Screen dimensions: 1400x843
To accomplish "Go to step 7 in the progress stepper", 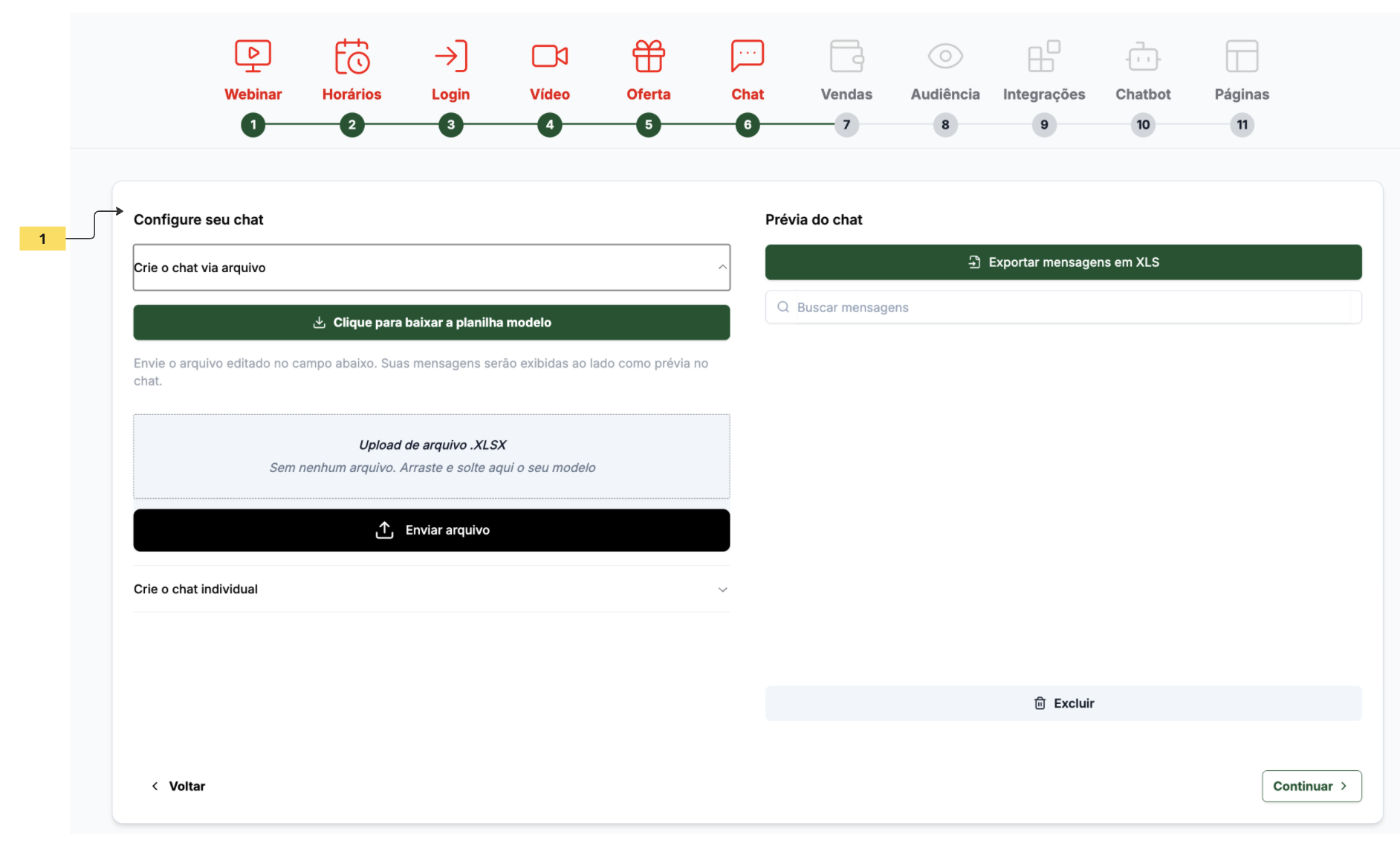I will (846, 125).
